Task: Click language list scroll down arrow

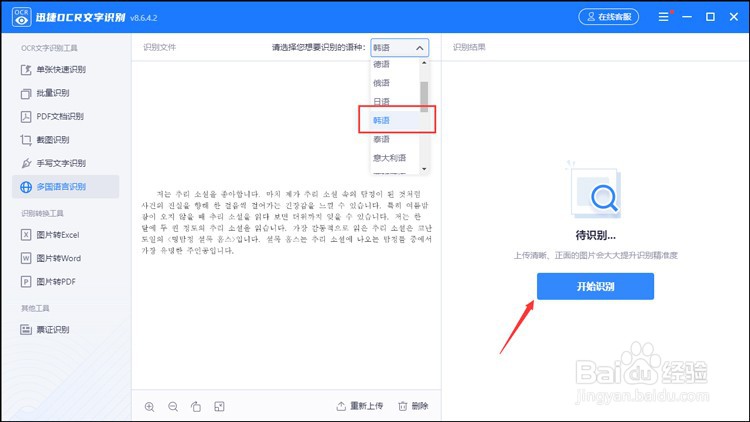Action: click(424, 169)
